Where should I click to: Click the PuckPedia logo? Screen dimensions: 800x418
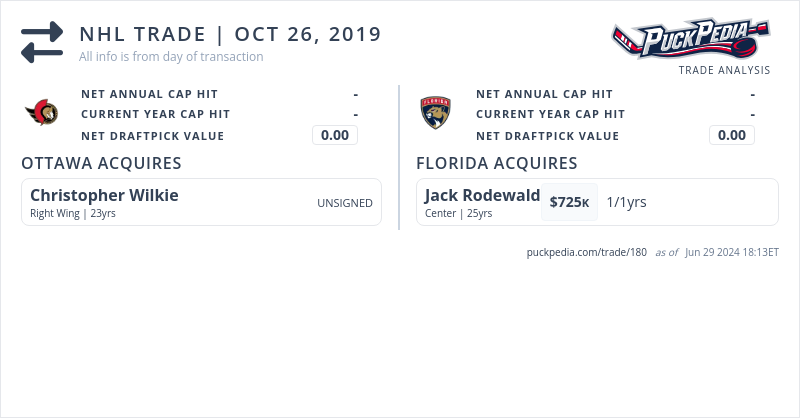tap(691, 40)
